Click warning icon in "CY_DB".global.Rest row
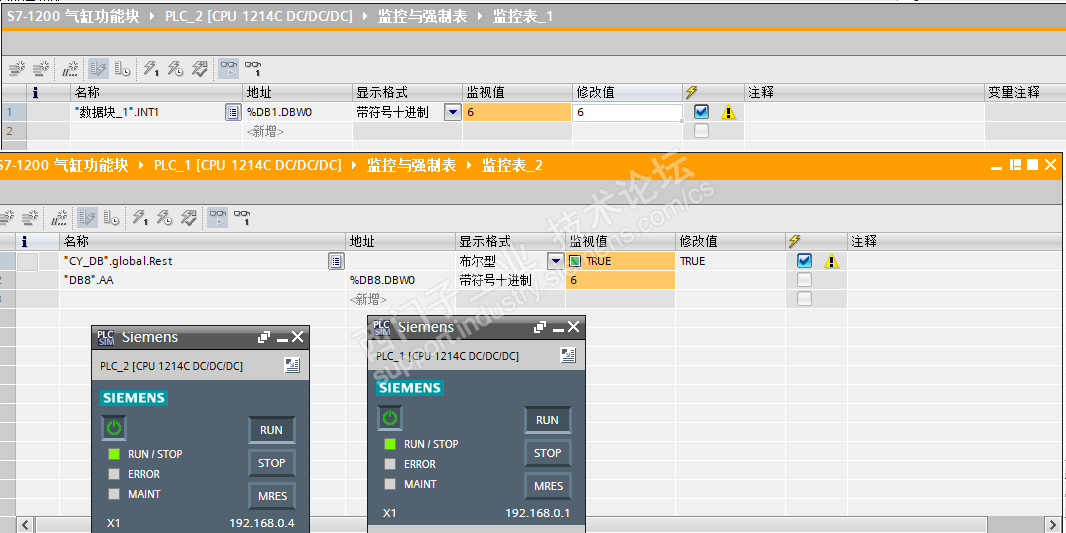The width and height of the screenshot is (1066, 533). pos(831,261)
